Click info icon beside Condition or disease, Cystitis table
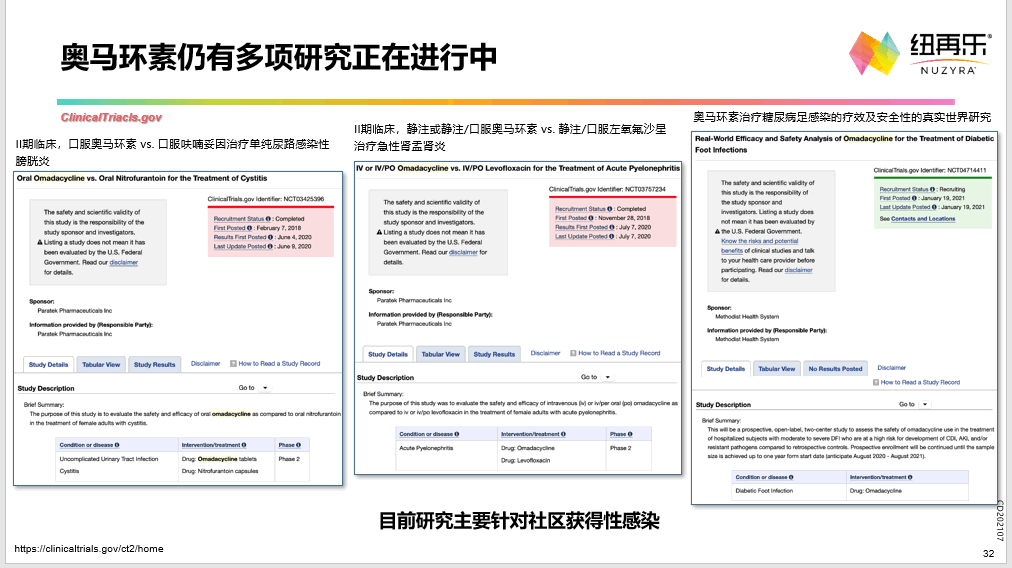The image size is (1012, 568). coord(117,445)
